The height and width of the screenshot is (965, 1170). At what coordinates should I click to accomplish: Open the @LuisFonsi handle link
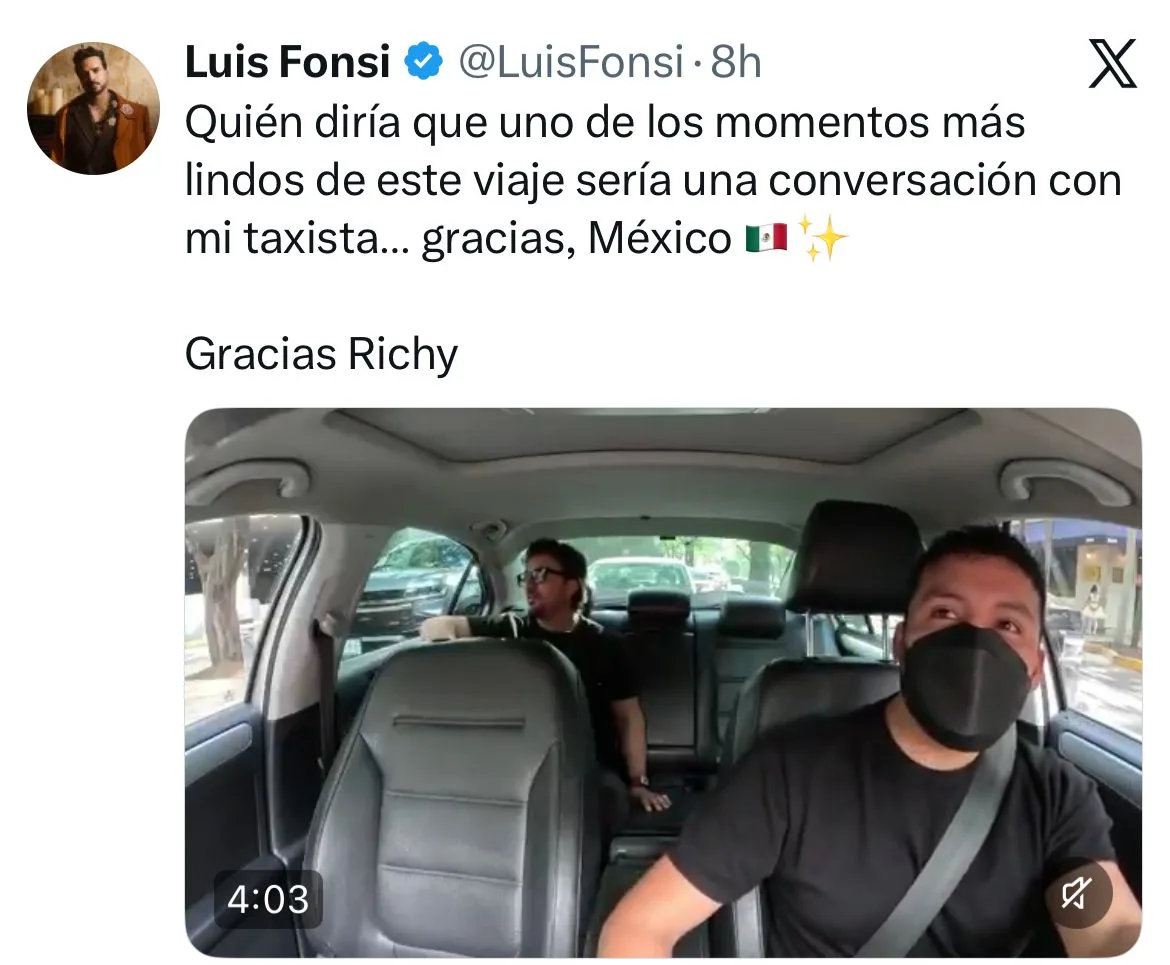(571, 62)
